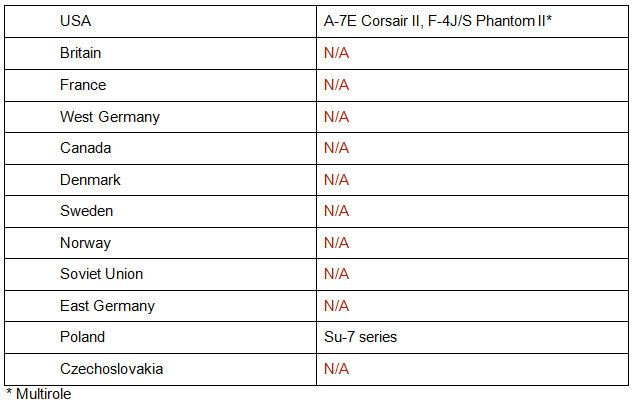Screen dimensions: 632x406
Task: Click the N/A value in France row
Action: pyautogui.click(x=336, y=85)
